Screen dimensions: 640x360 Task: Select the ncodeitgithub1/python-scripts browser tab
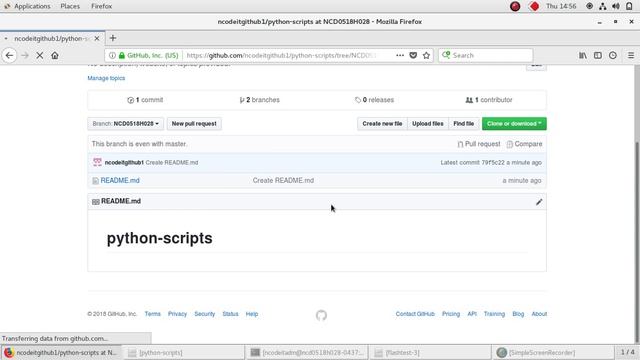pyautogui.click(x=52, y=38)
